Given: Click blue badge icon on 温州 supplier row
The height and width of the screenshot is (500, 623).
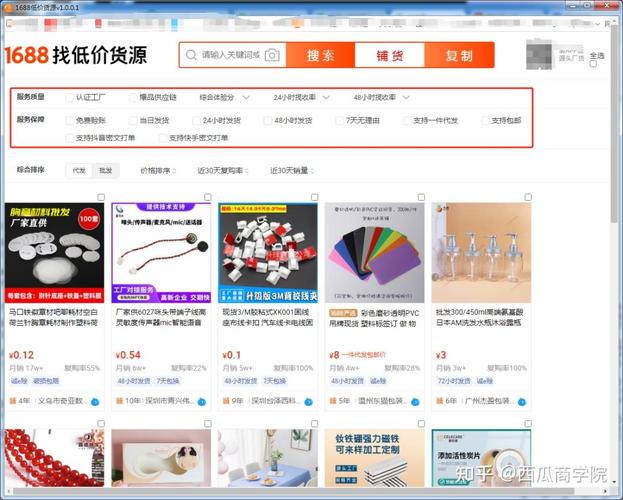Looking at the screenshot, I should pyautogui.click(x=415, y=402).
